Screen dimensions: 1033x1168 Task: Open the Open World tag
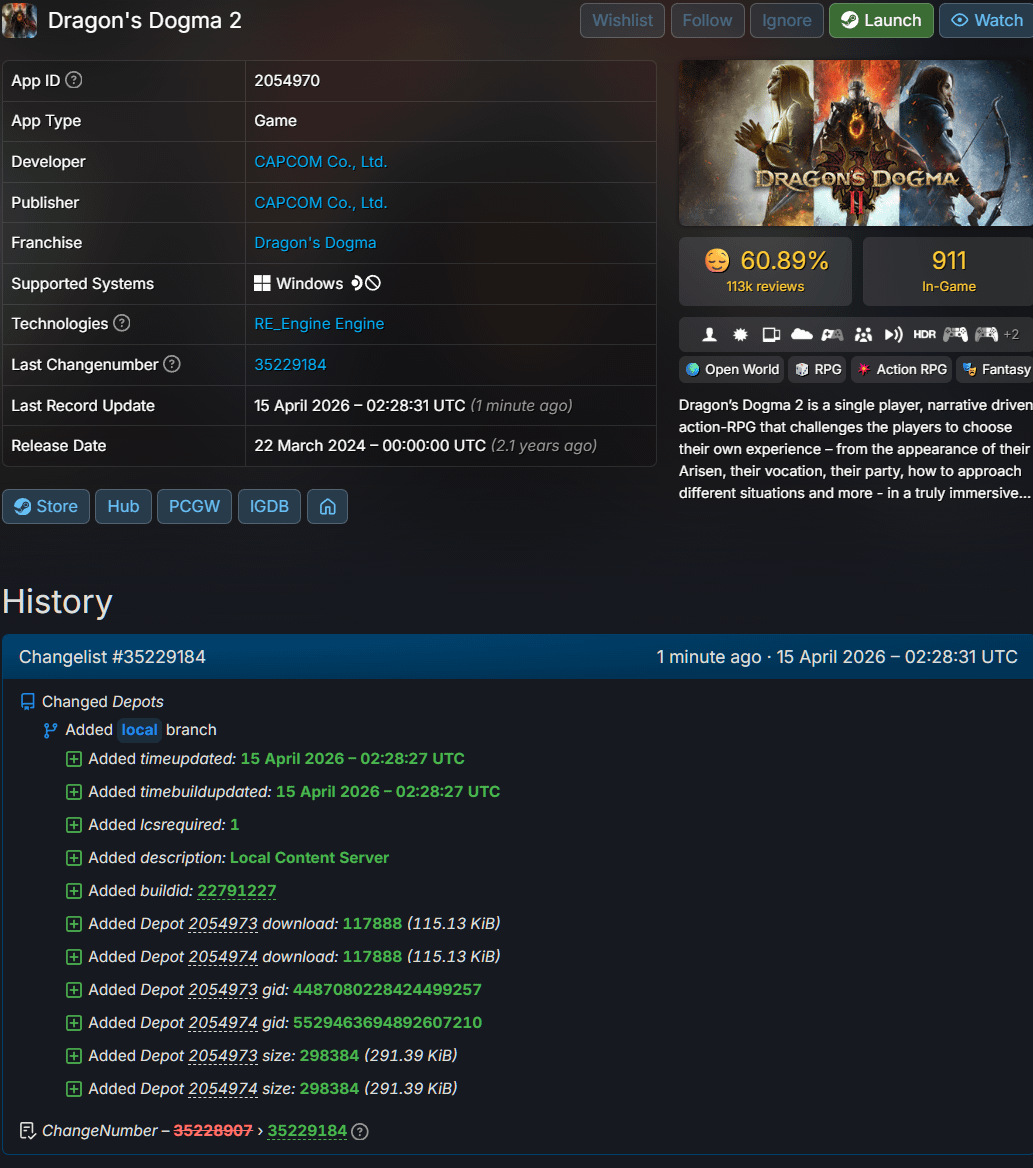coord(731,369)
